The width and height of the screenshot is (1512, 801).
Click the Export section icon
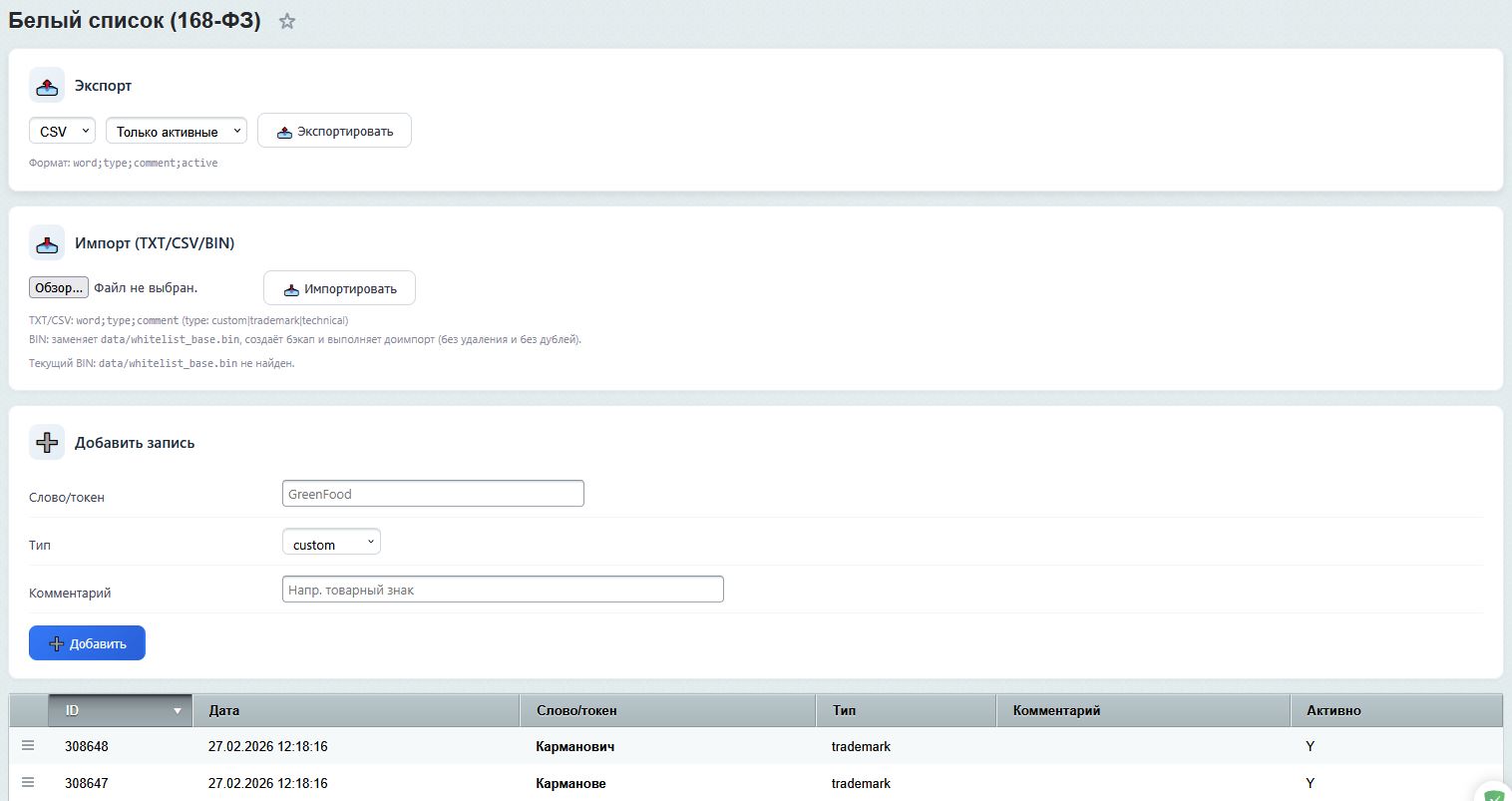(x=47, y=86)
